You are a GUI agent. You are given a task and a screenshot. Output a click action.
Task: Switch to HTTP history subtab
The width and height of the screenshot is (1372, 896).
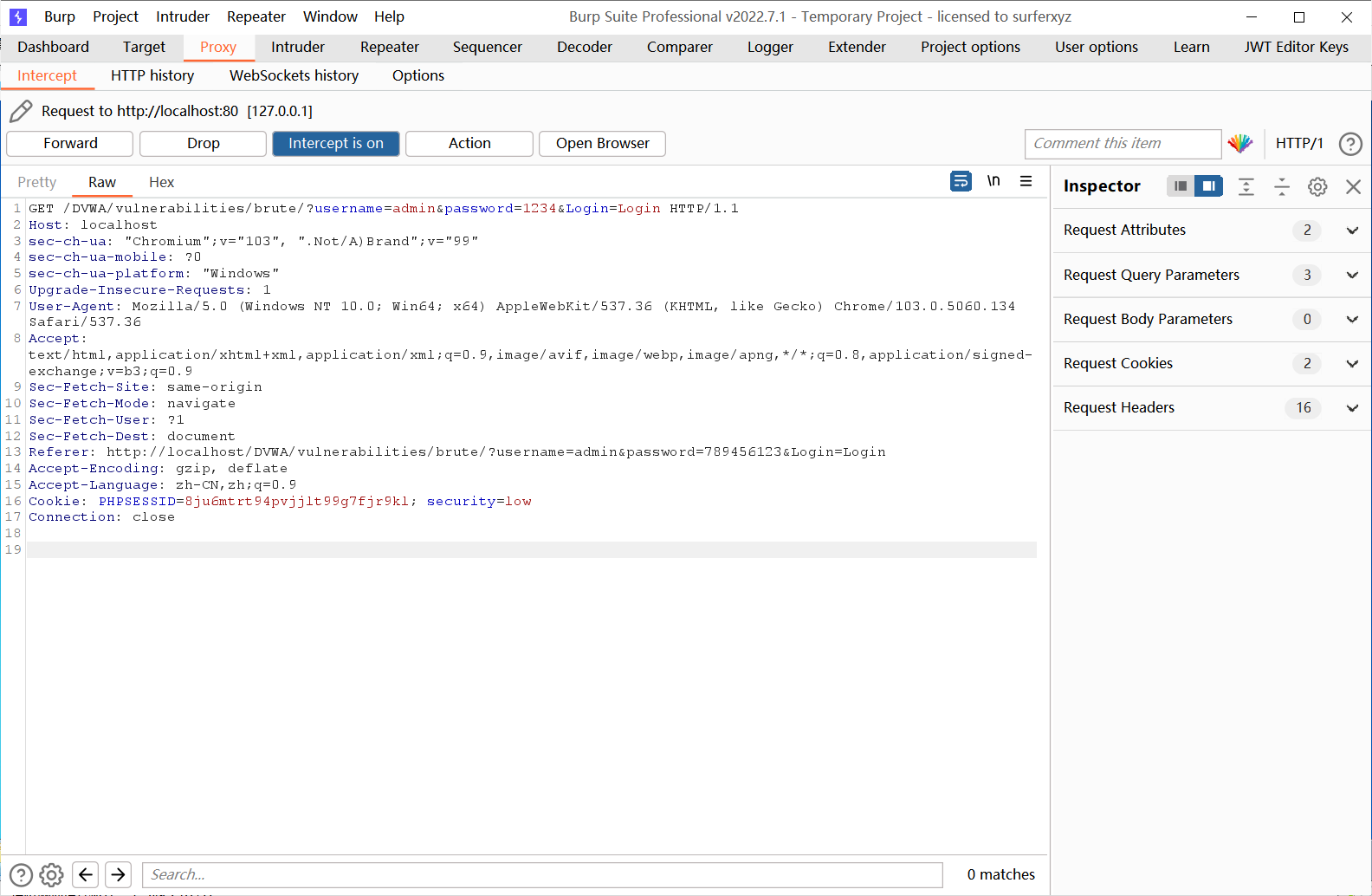point(152,75)
